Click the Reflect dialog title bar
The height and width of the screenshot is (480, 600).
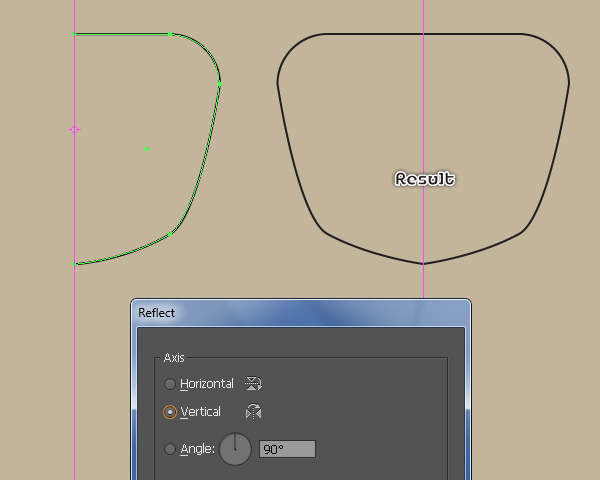coord(301,313)
